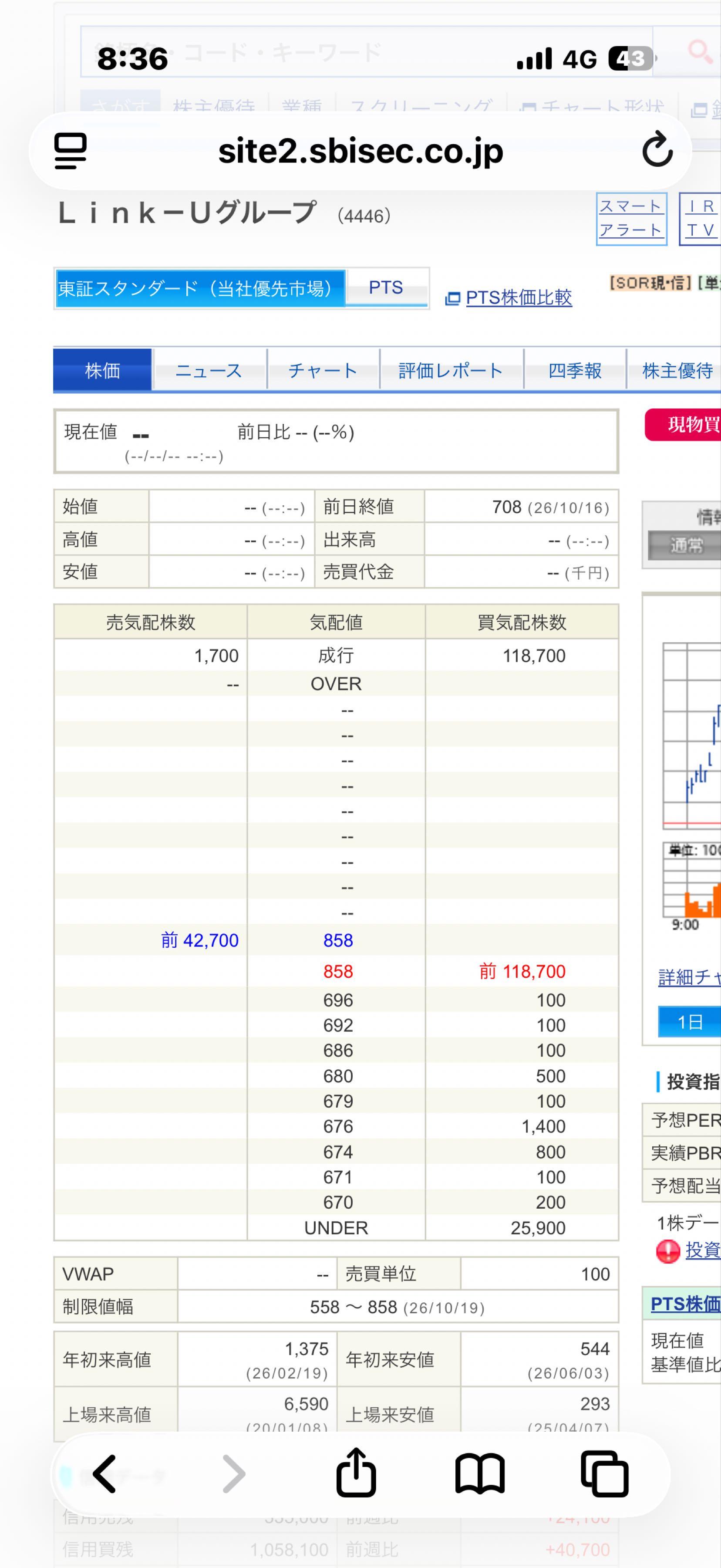The height and width of the screenshot is (1568, 721).
Task: Click the 680 bid price
Action: [x=338, y=1076]
